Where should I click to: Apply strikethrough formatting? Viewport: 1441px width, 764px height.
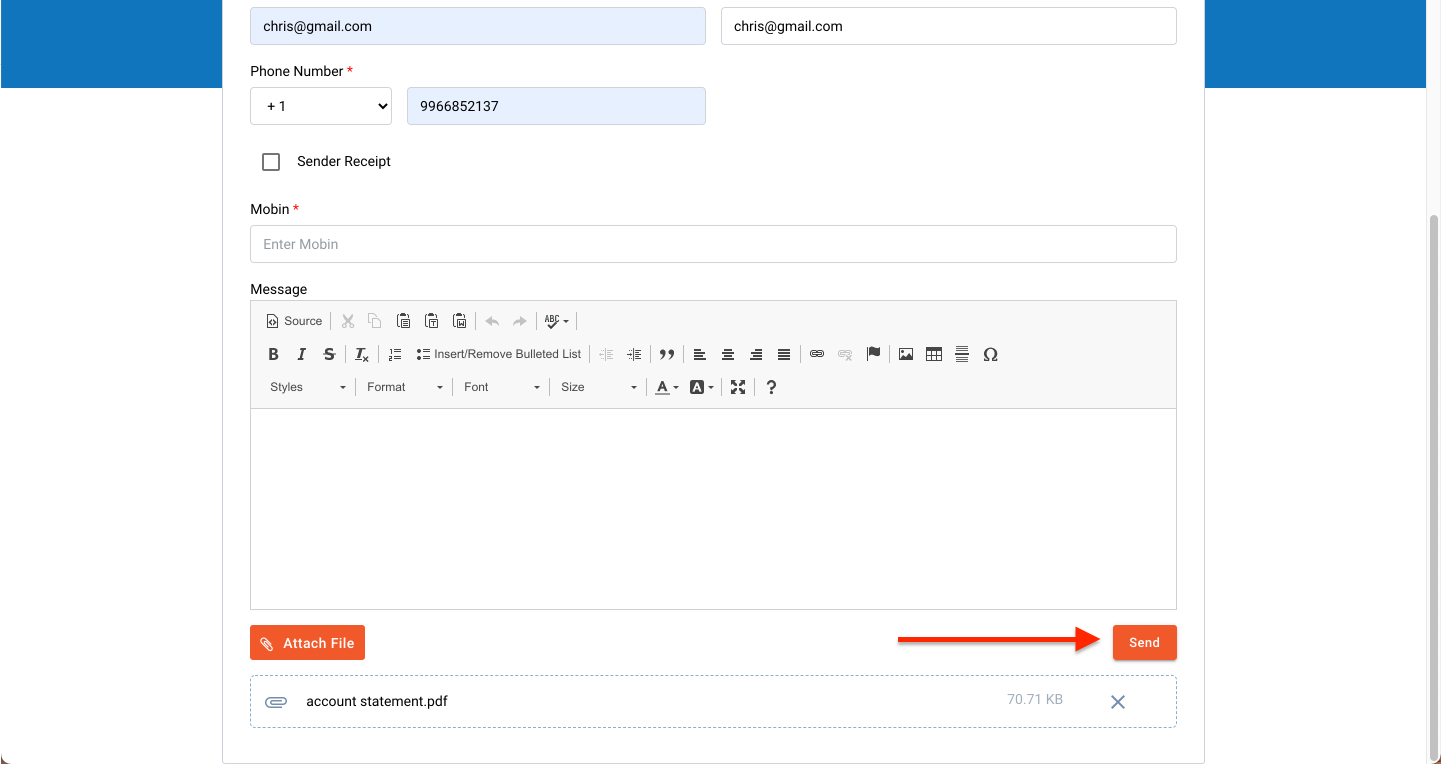click(329, 354)
